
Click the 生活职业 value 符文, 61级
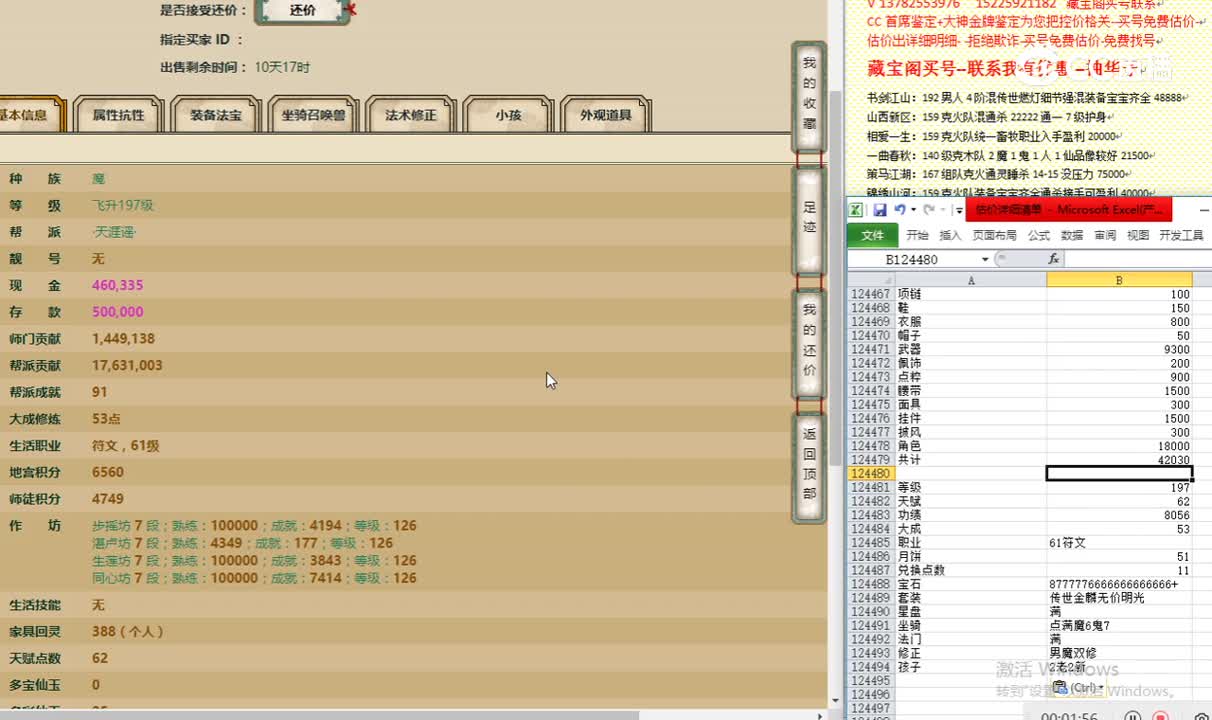pos(126,445)
